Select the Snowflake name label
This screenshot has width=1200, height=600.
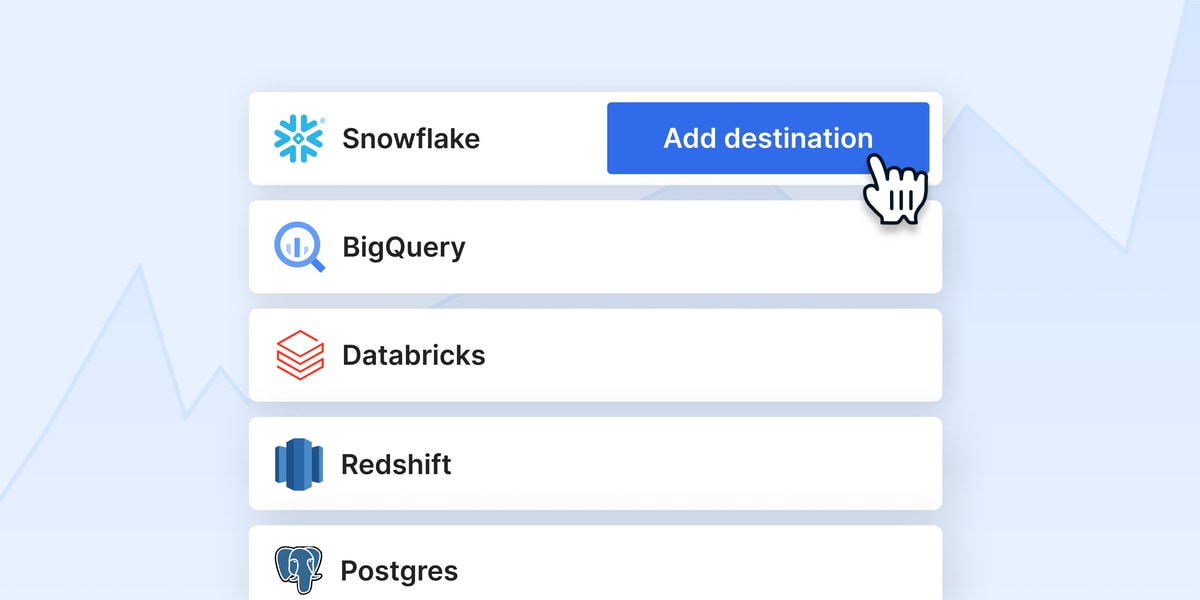click(411, 138)
